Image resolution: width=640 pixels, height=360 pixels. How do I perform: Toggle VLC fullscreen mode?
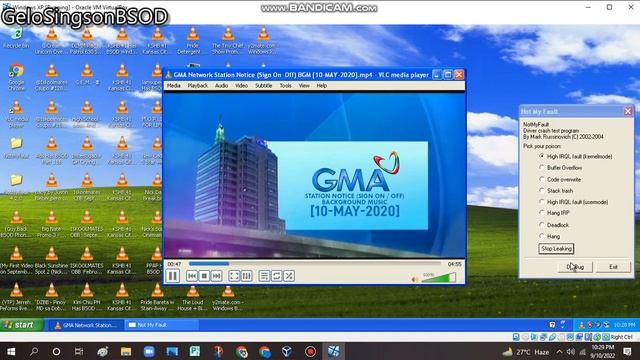pyautogui.click(x=234, y=276)
